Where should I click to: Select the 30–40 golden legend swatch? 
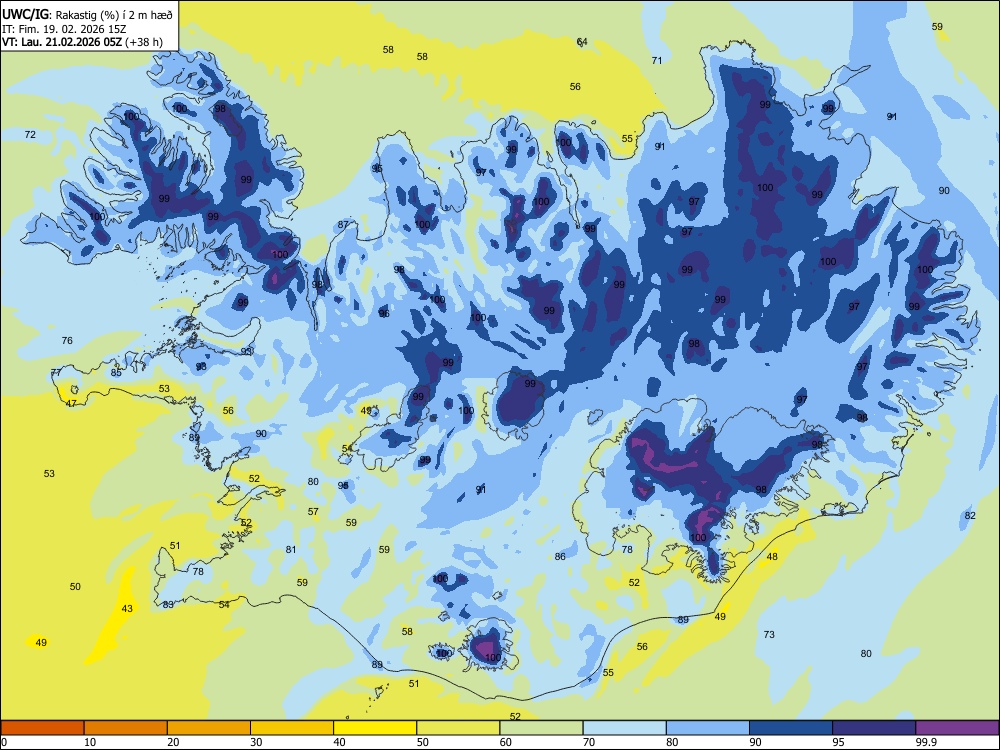[292, 728]
